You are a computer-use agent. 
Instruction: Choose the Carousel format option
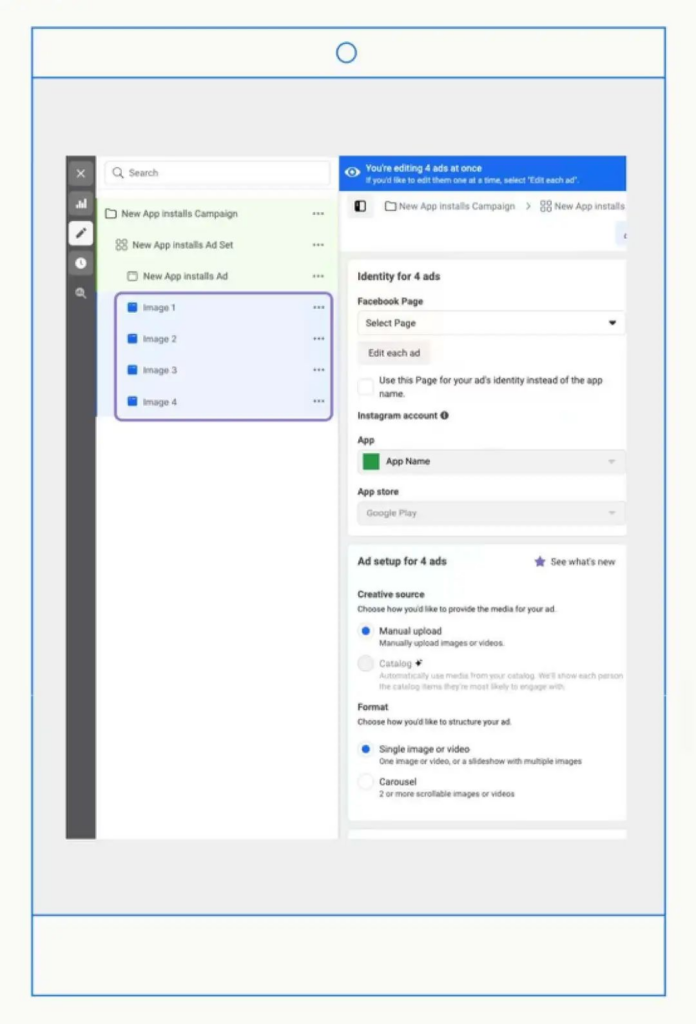point(366,782)
